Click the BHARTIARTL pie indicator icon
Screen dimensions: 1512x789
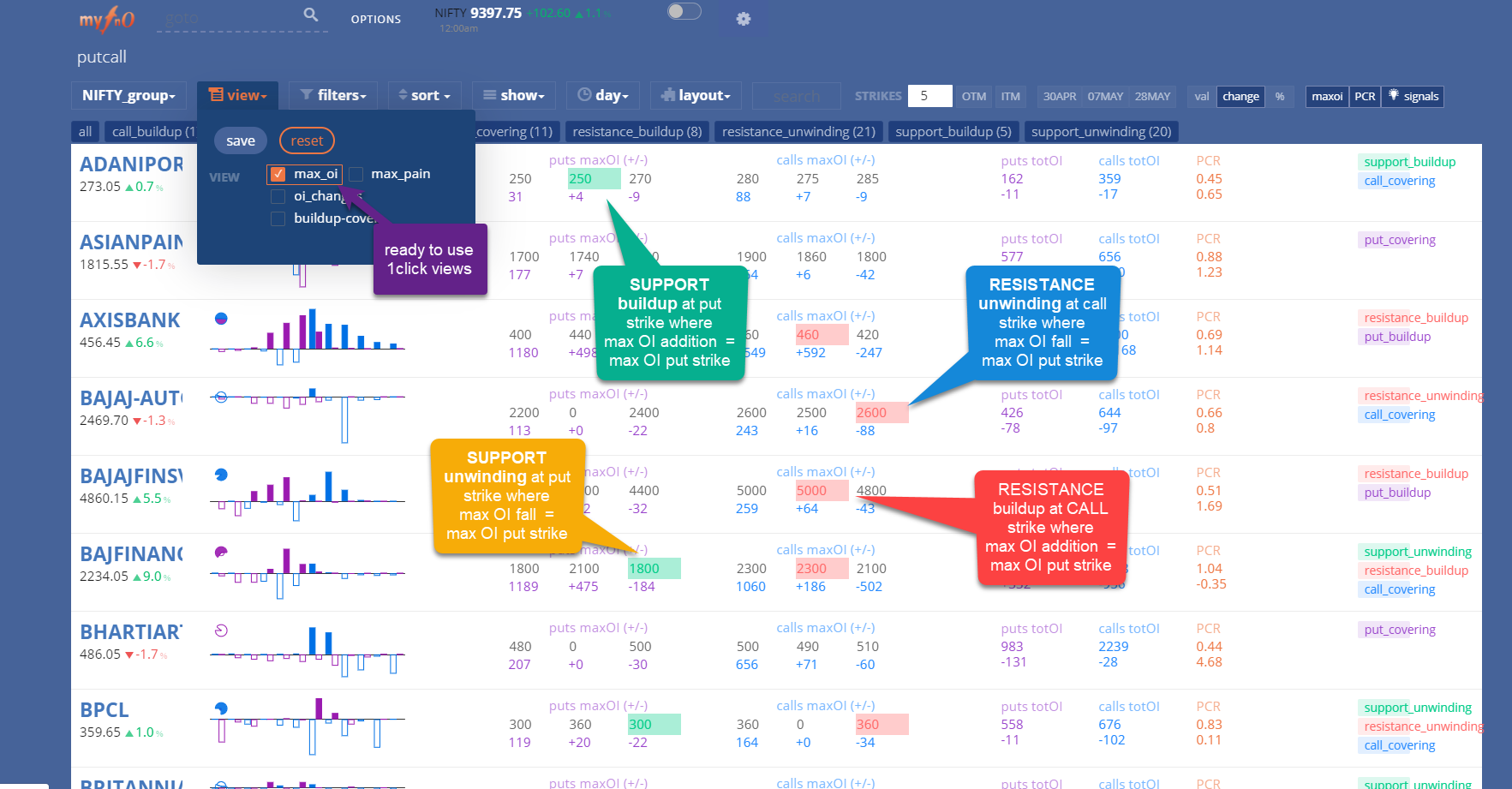coord(221,631)
